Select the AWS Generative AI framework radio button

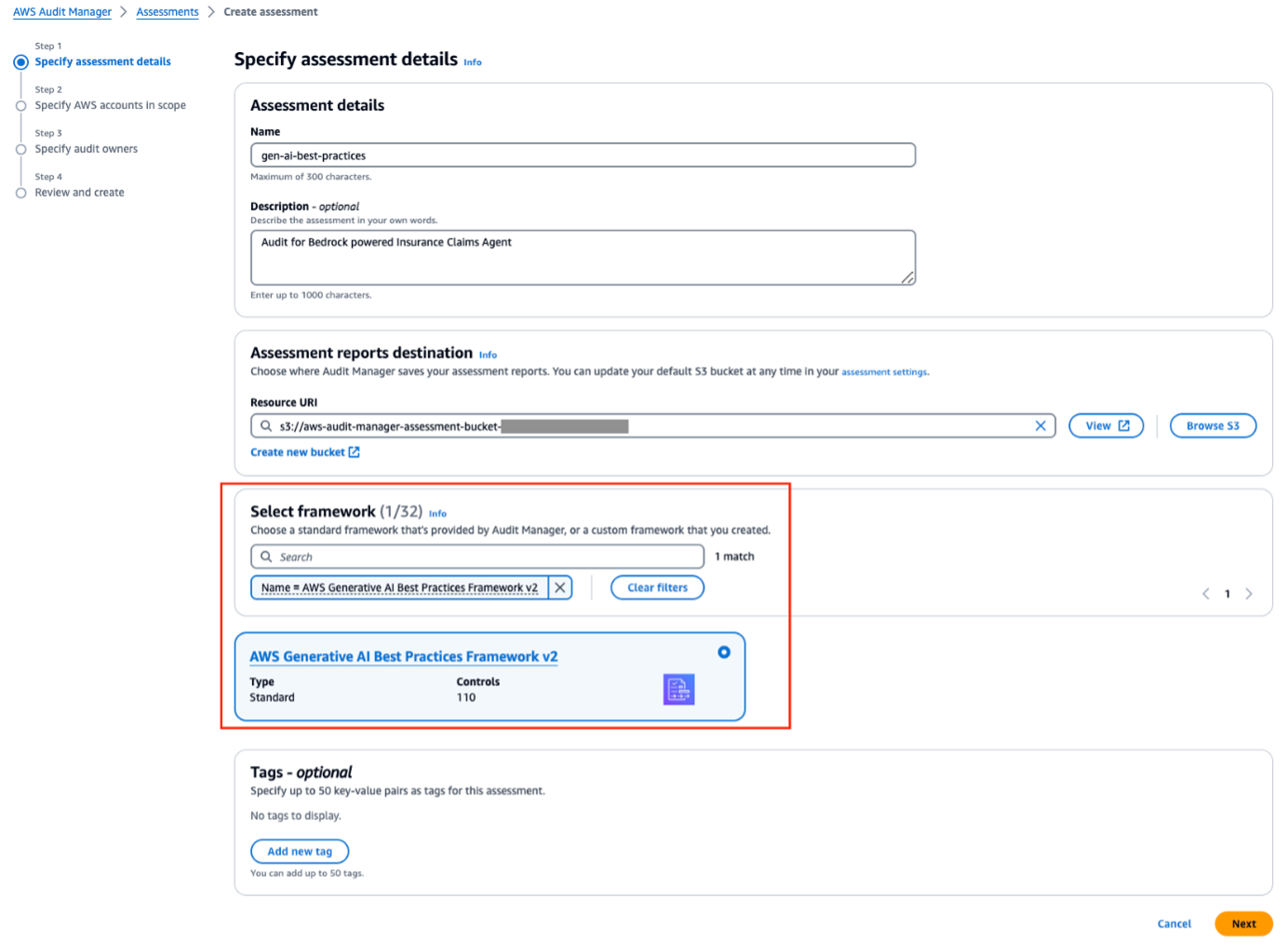pos(724,652)
